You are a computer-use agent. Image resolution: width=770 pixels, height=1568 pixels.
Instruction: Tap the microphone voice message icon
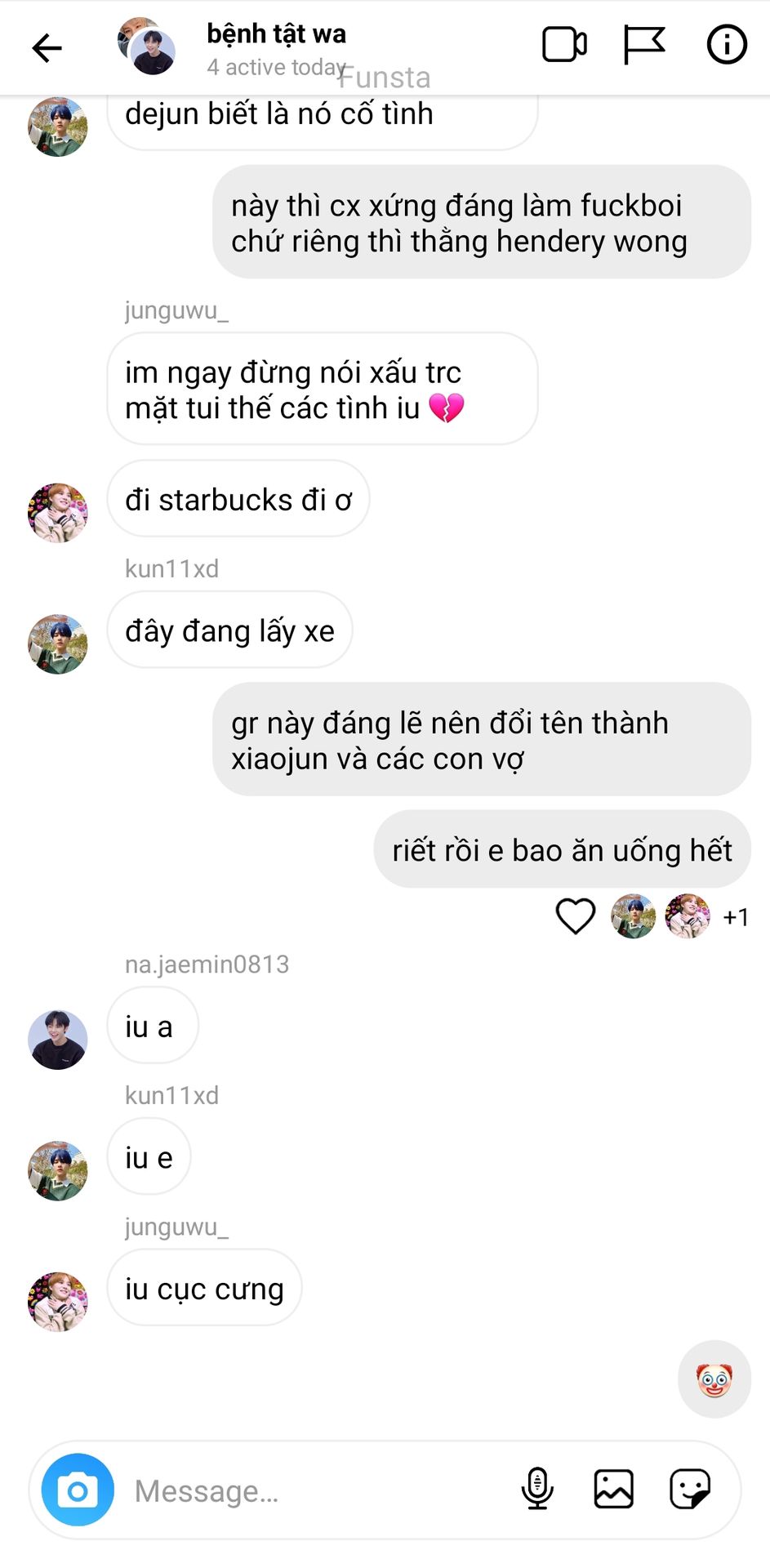point(537,1488)
